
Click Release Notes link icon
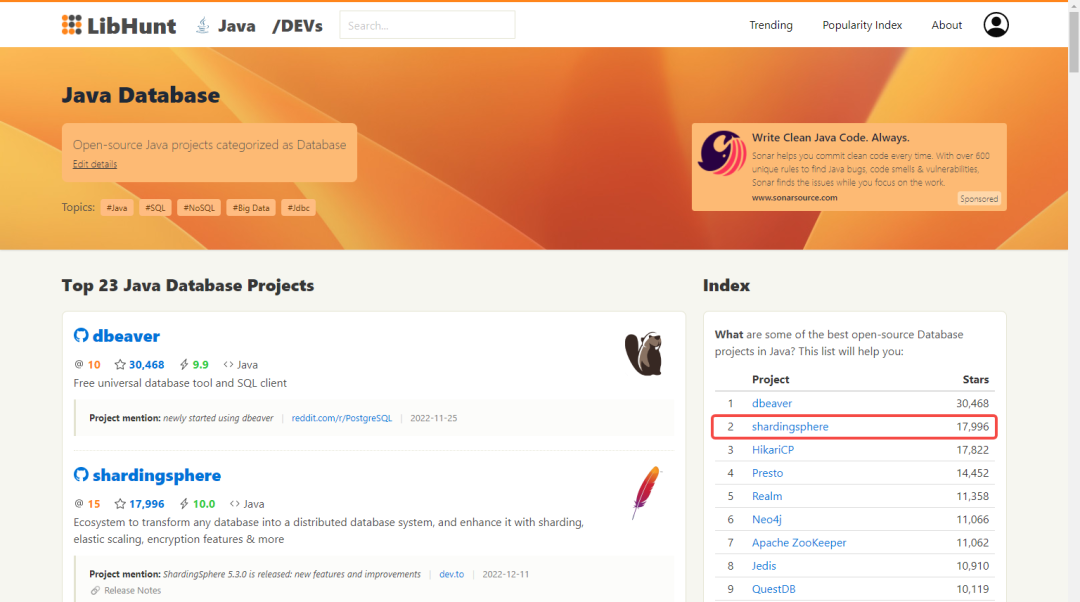click(x=95, y=590)
